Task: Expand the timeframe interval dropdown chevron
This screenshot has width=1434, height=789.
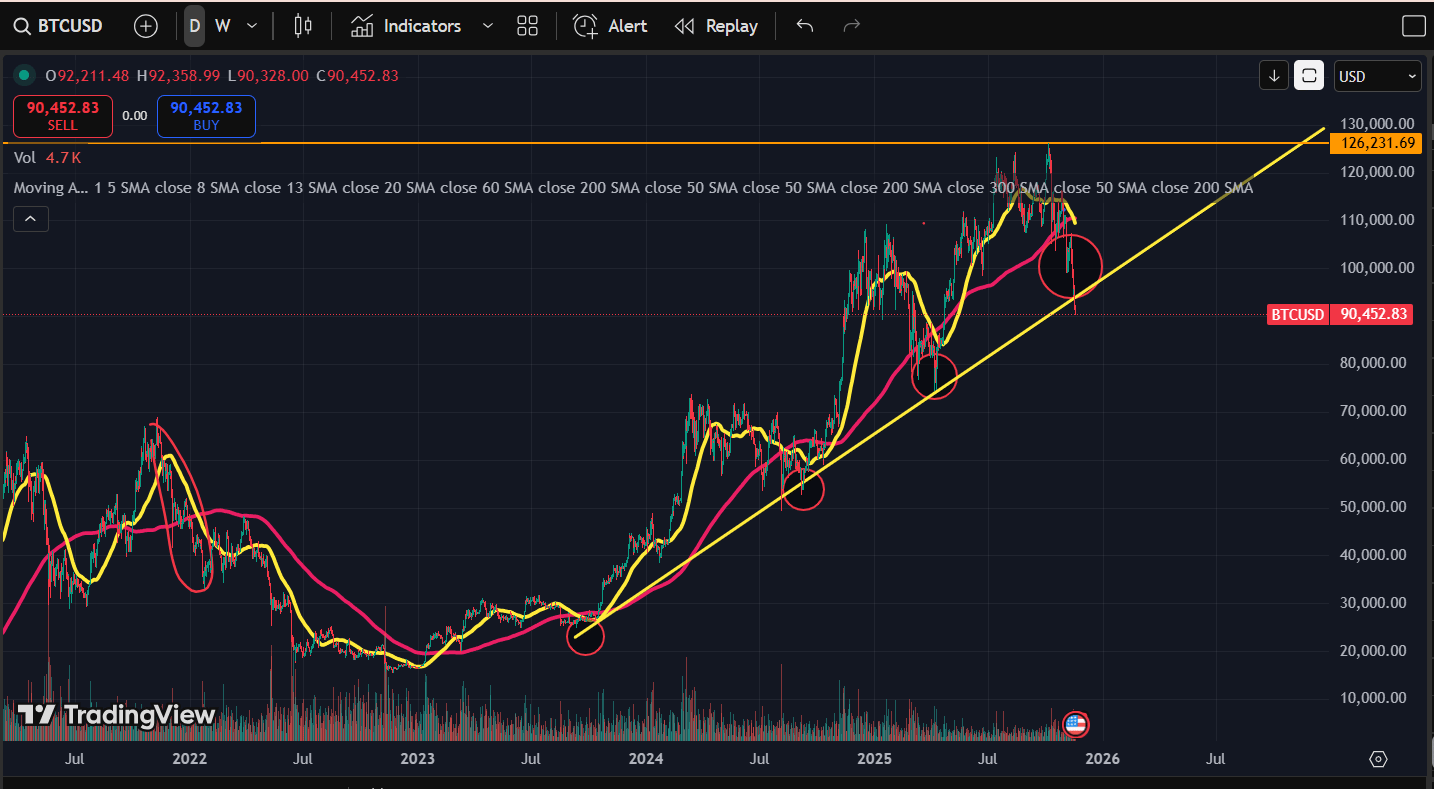Action: click(x=252, y=26)
